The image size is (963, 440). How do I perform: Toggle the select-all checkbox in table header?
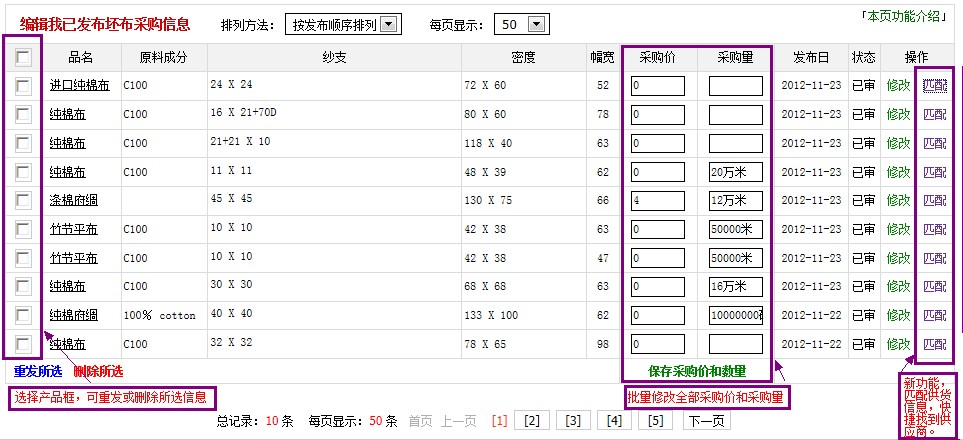[x=23, y=58]
